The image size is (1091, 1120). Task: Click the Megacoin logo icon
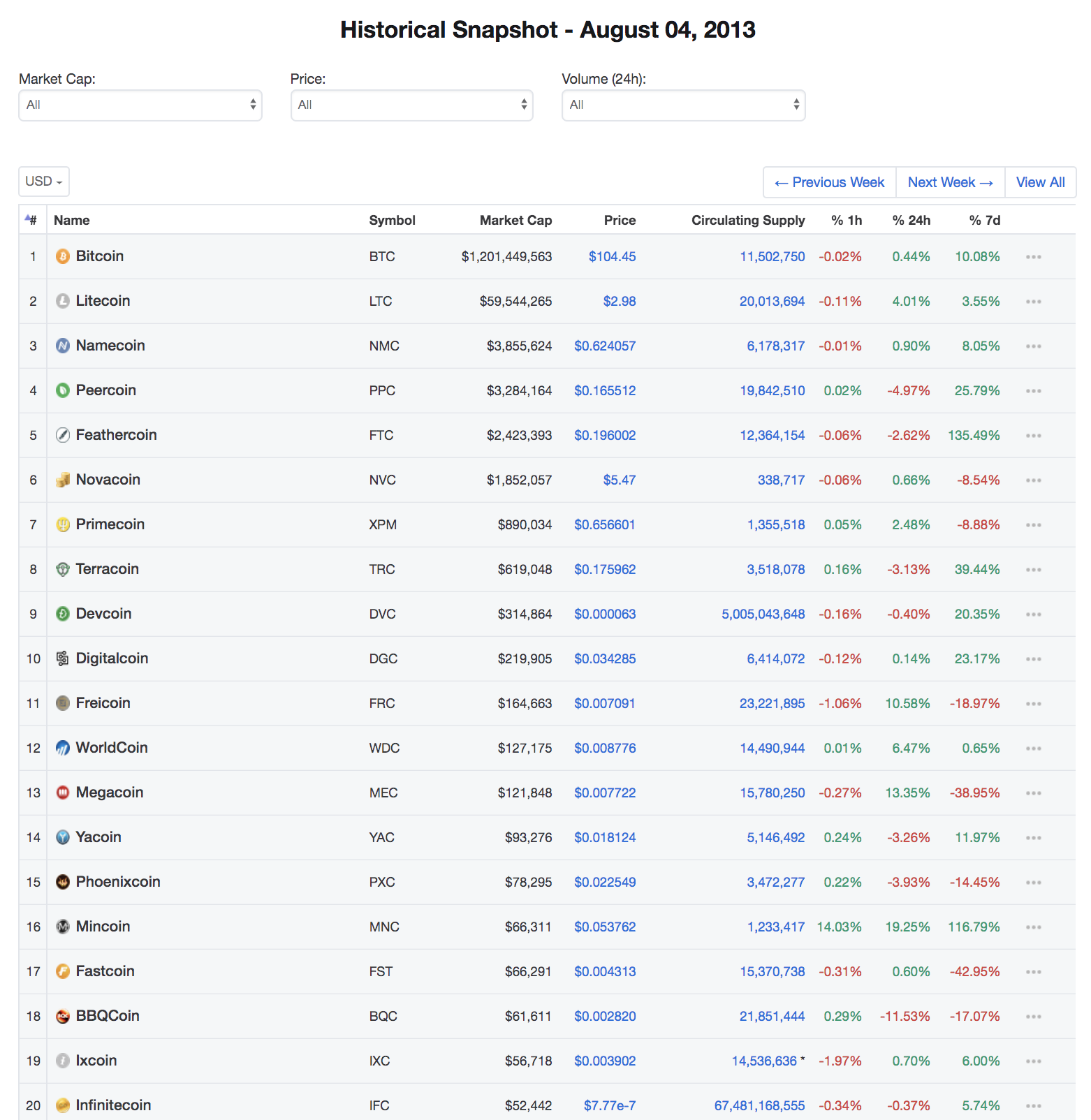[63, 793]
